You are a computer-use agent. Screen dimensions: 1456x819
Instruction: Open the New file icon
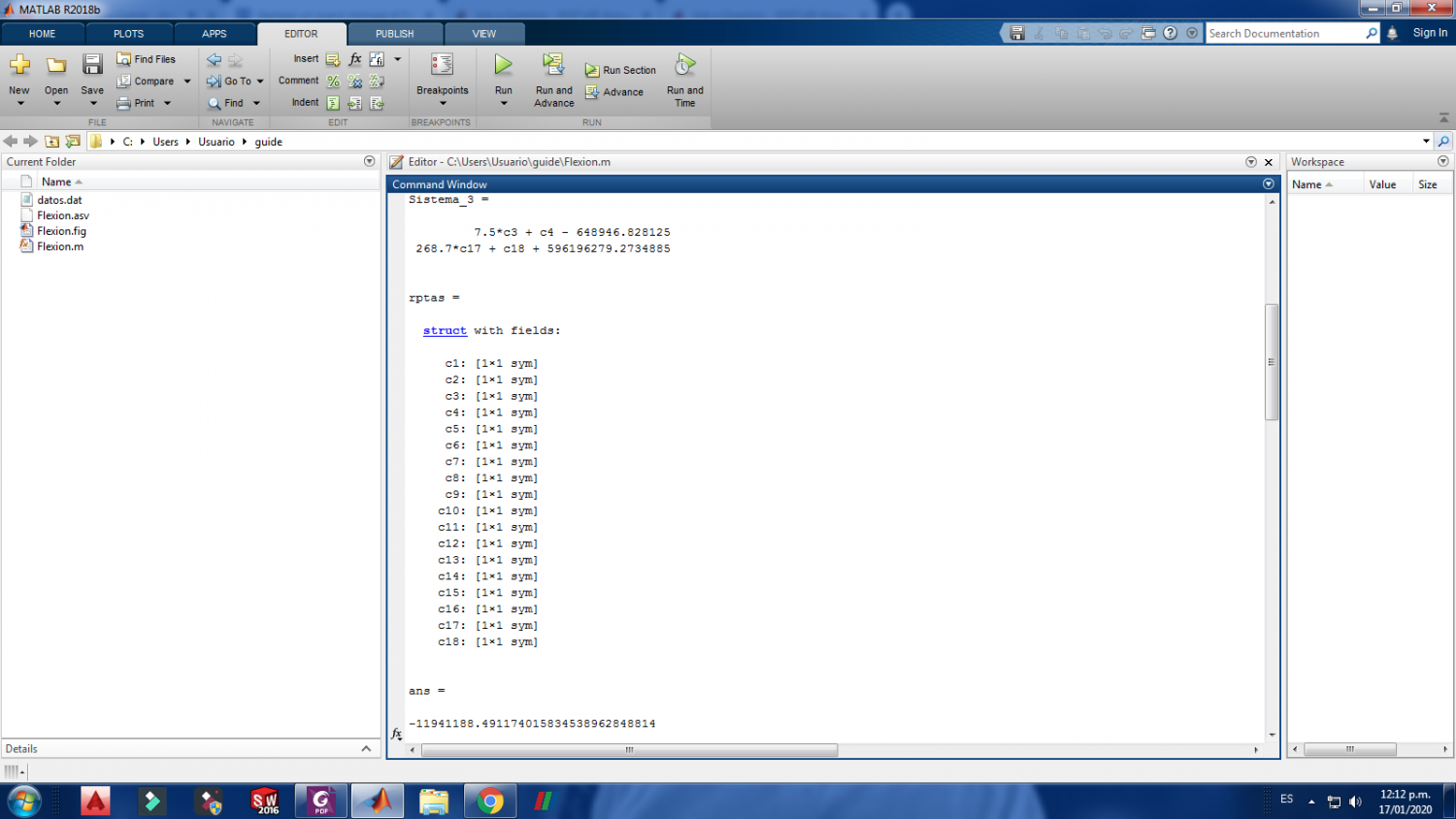pyautogui.click(x=19, y=65)
